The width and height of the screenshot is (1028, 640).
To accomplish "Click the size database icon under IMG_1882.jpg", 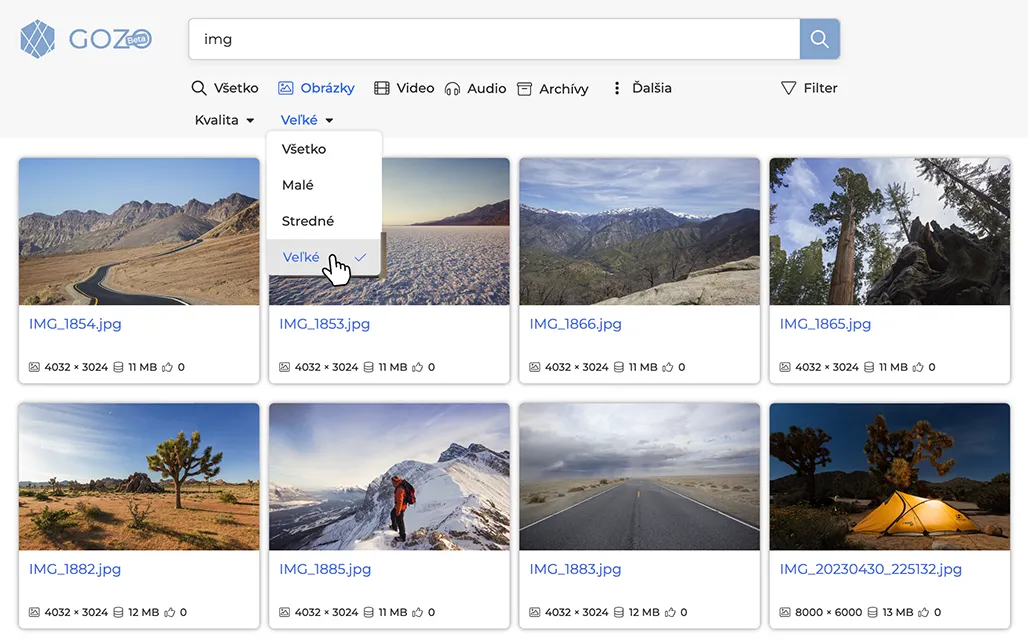I will [118, 612].
